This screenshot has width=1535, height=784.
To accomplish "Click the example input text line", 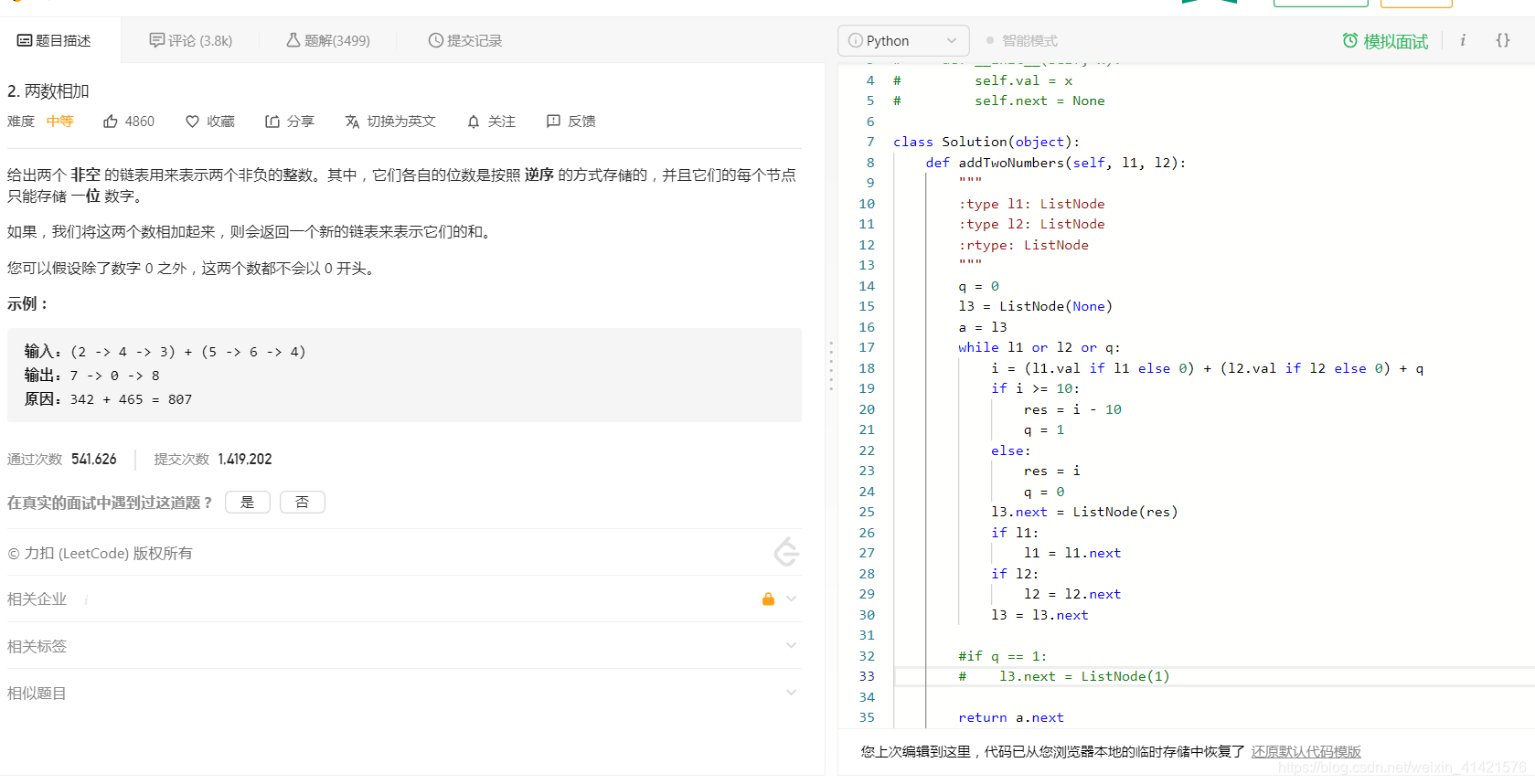I will 165,352.
